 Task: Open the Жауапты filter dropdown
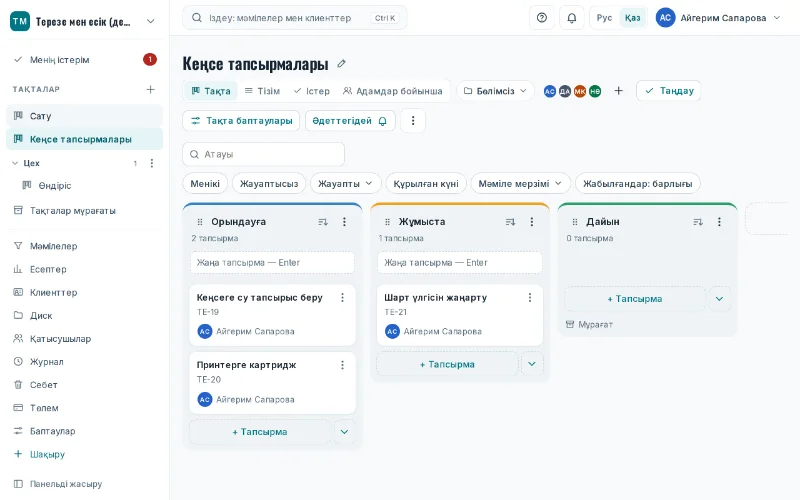pos(345,184)
